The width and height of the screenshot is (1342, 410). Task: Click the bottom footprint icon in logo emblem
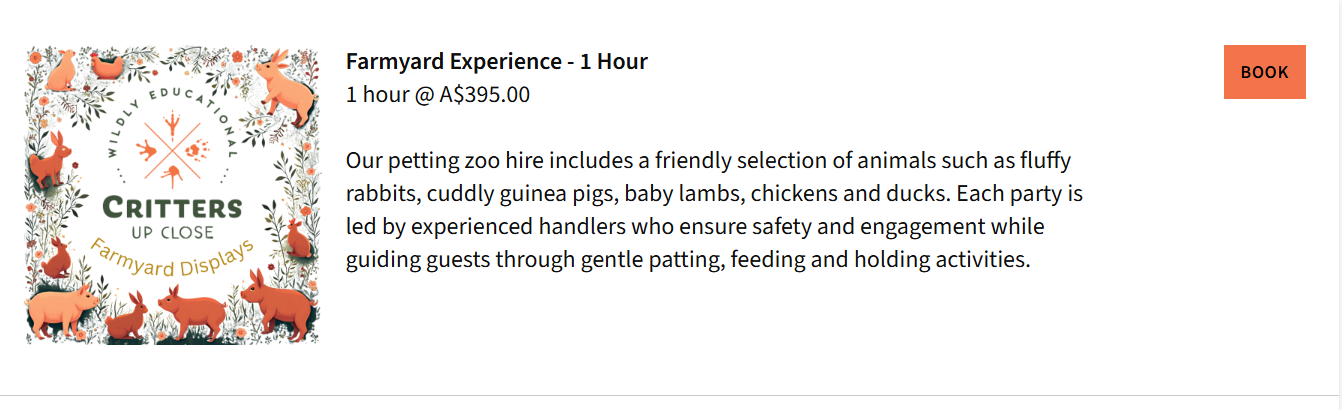click(x=173, y=176)
